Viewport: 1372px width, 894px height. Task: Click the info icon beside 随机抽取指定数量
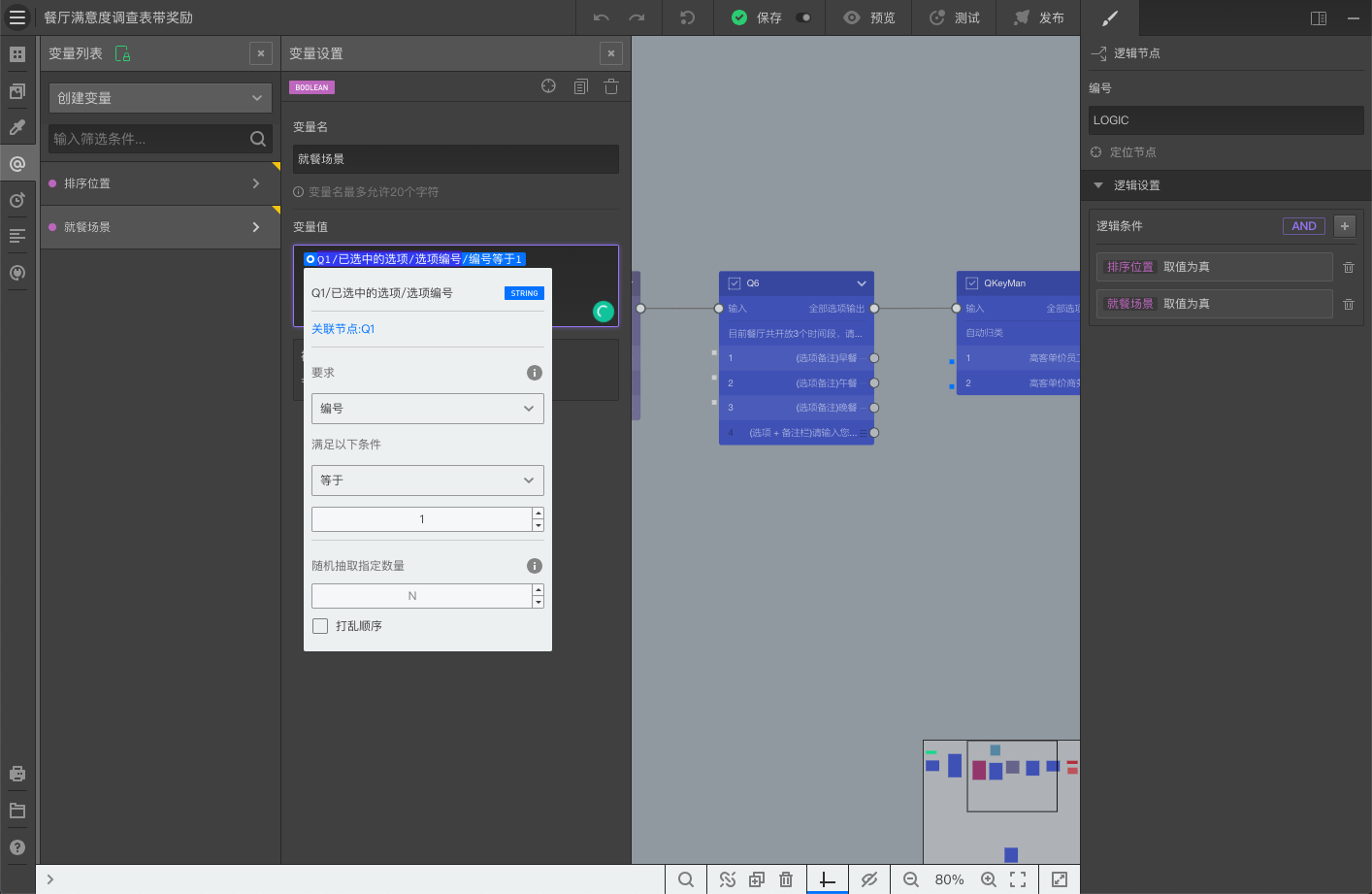535,566
